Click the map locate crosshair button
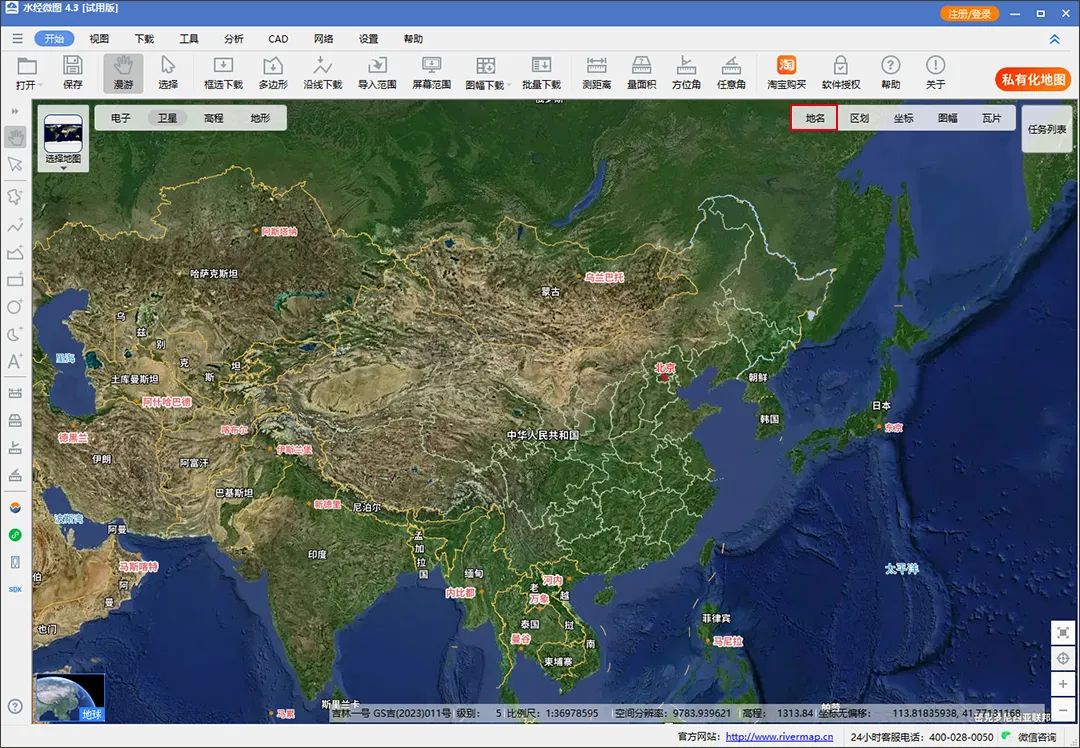Screen dimensions: 1080x748 click(1063, 658)
